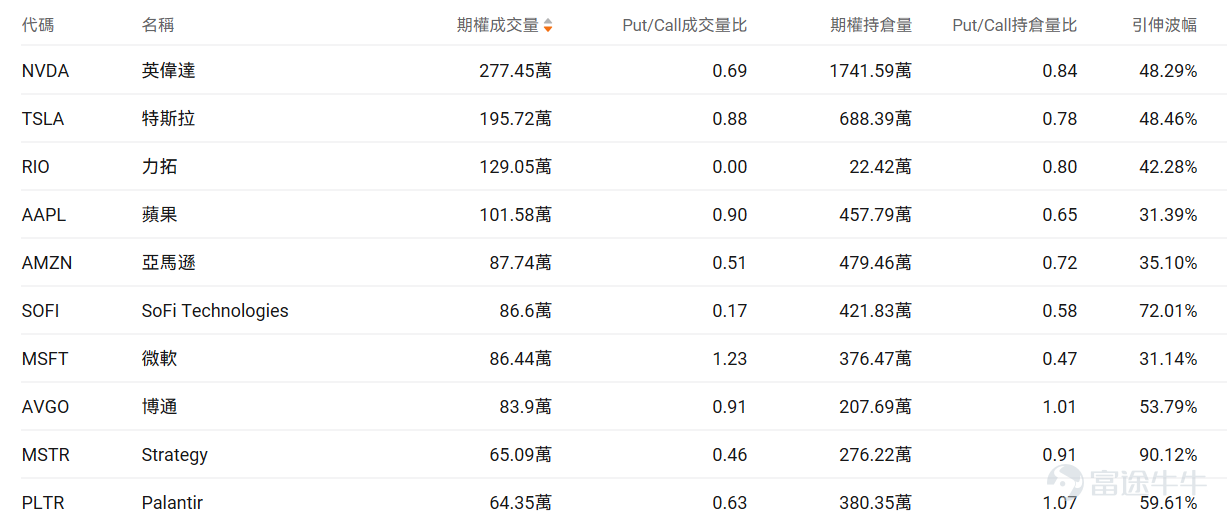This screenshot has width=1227, height=519.
Task: Click AVGO implied volatility 53.79%
Action: (1168, 407)
